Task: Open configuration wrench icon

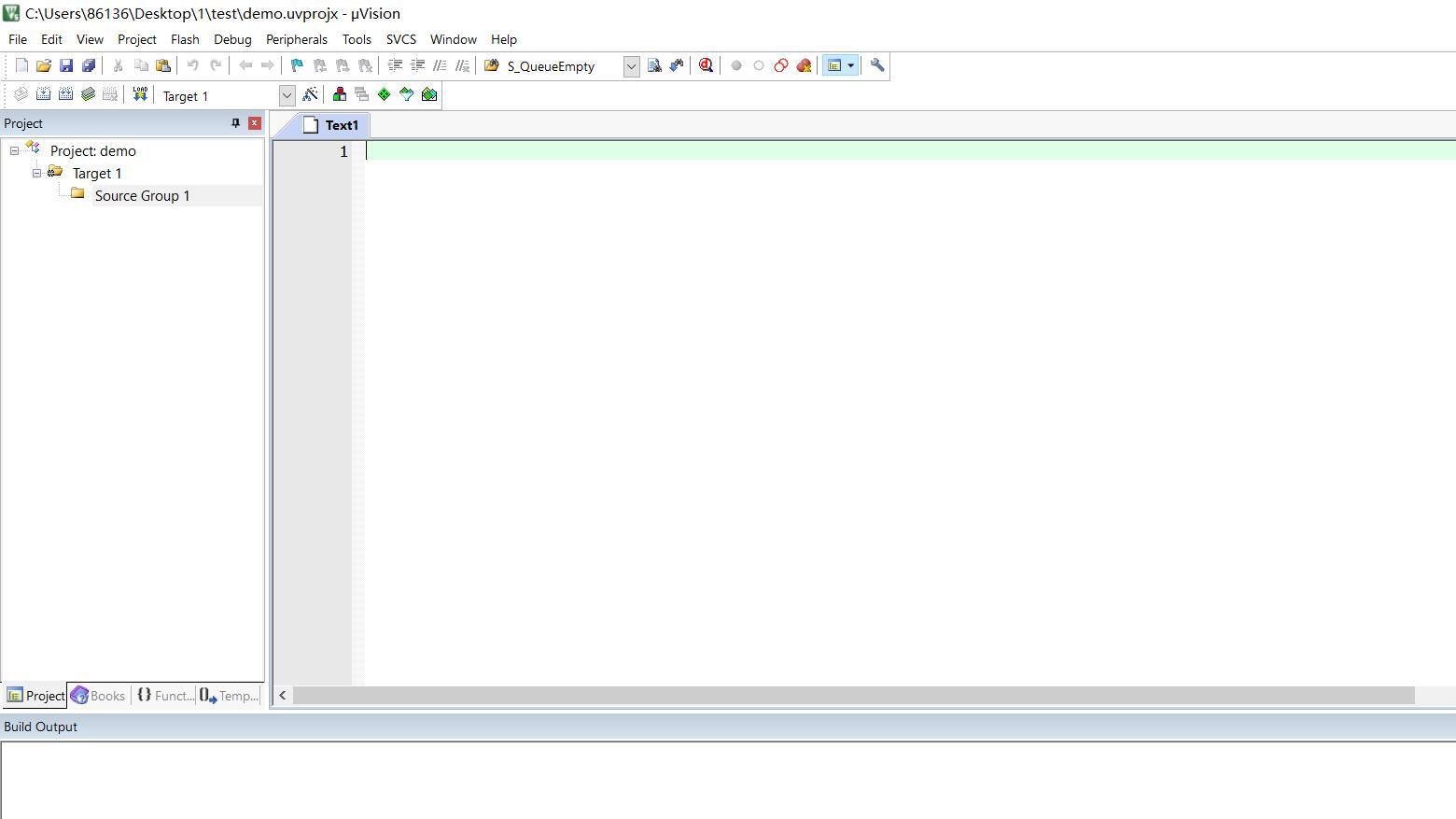Action: coord(877,65)
